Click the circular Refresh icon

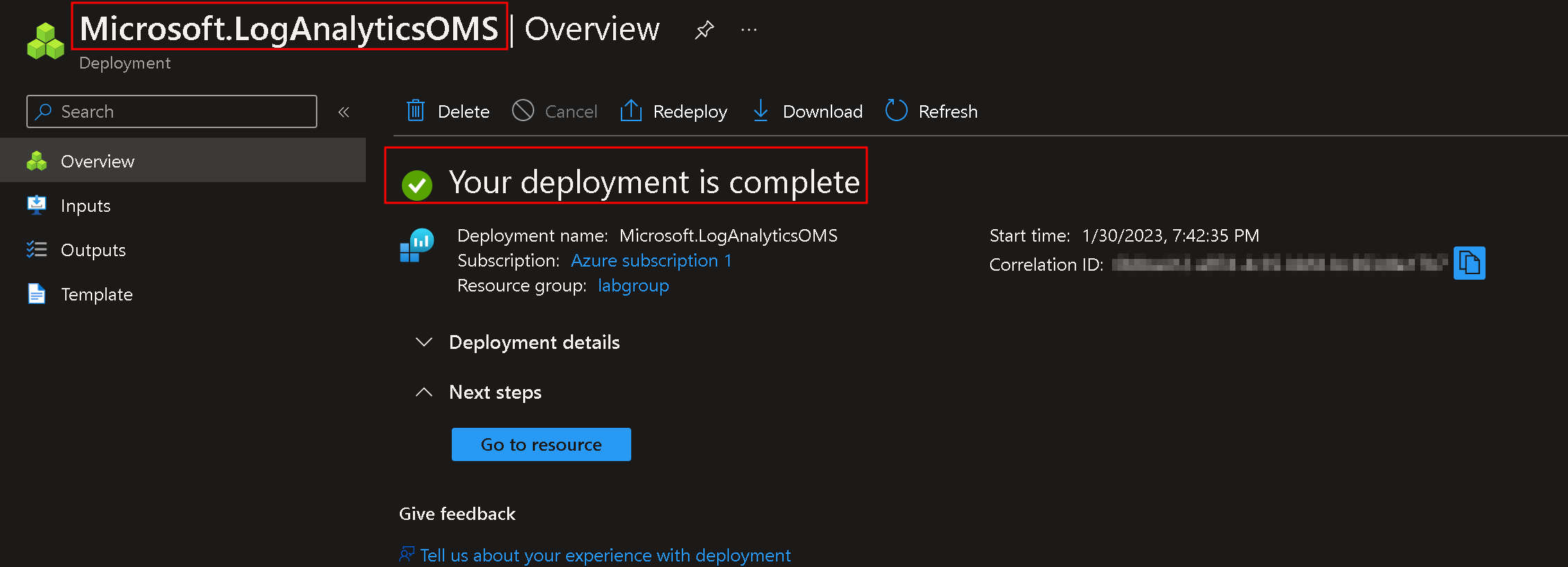tap(896, 111)
